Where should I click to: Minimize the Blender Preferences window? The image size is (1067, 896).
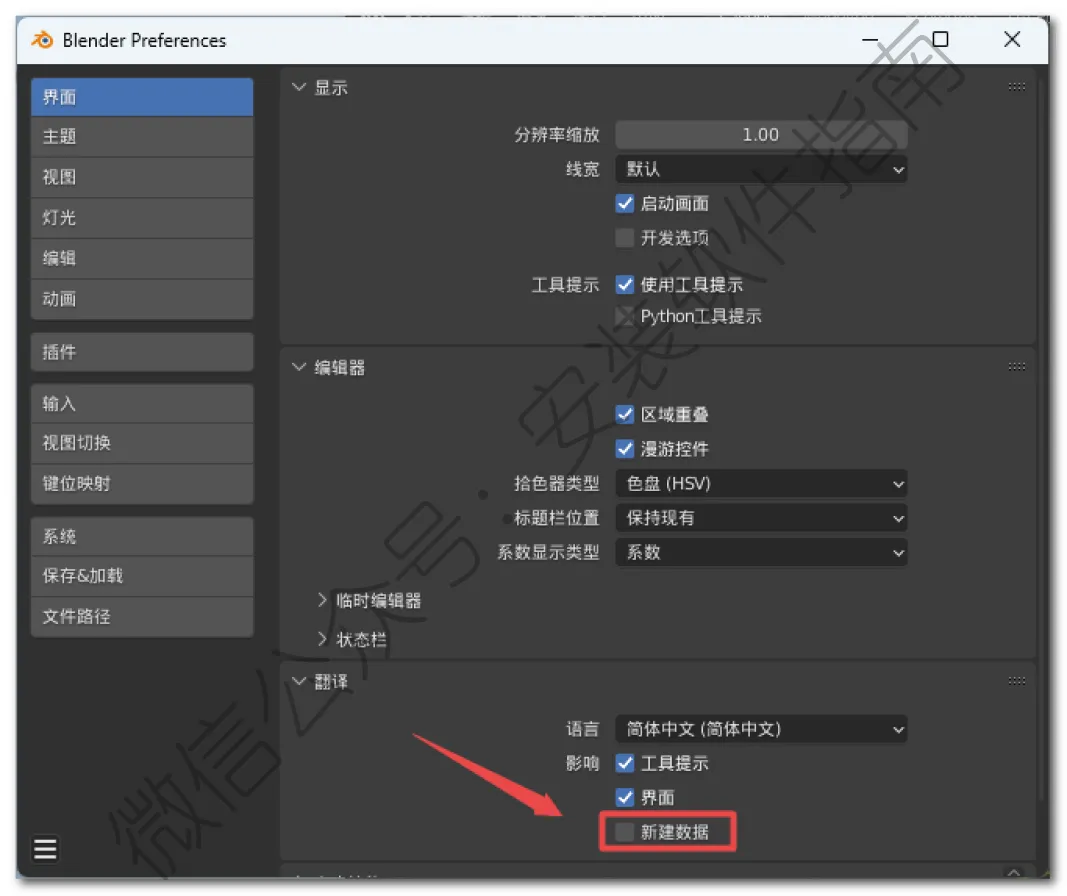point(870,39)
